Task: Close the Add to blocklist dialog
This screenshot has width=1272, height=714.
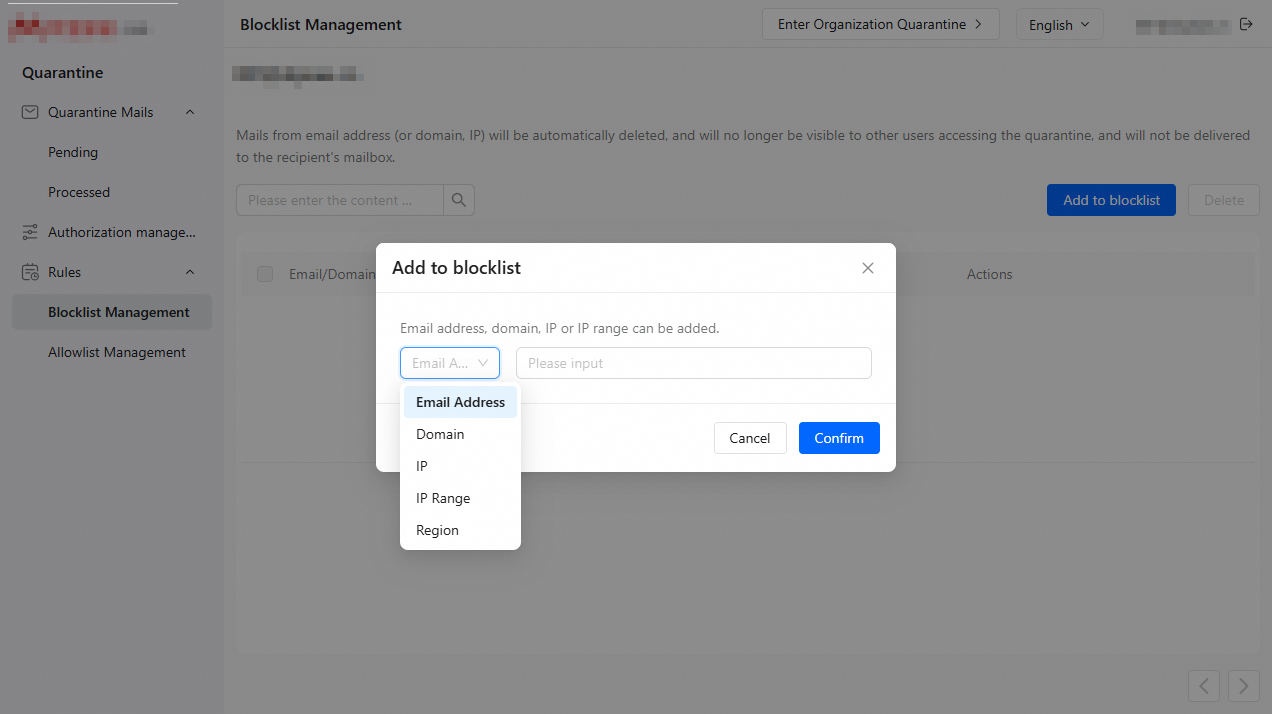Action: tap(868, 268)
